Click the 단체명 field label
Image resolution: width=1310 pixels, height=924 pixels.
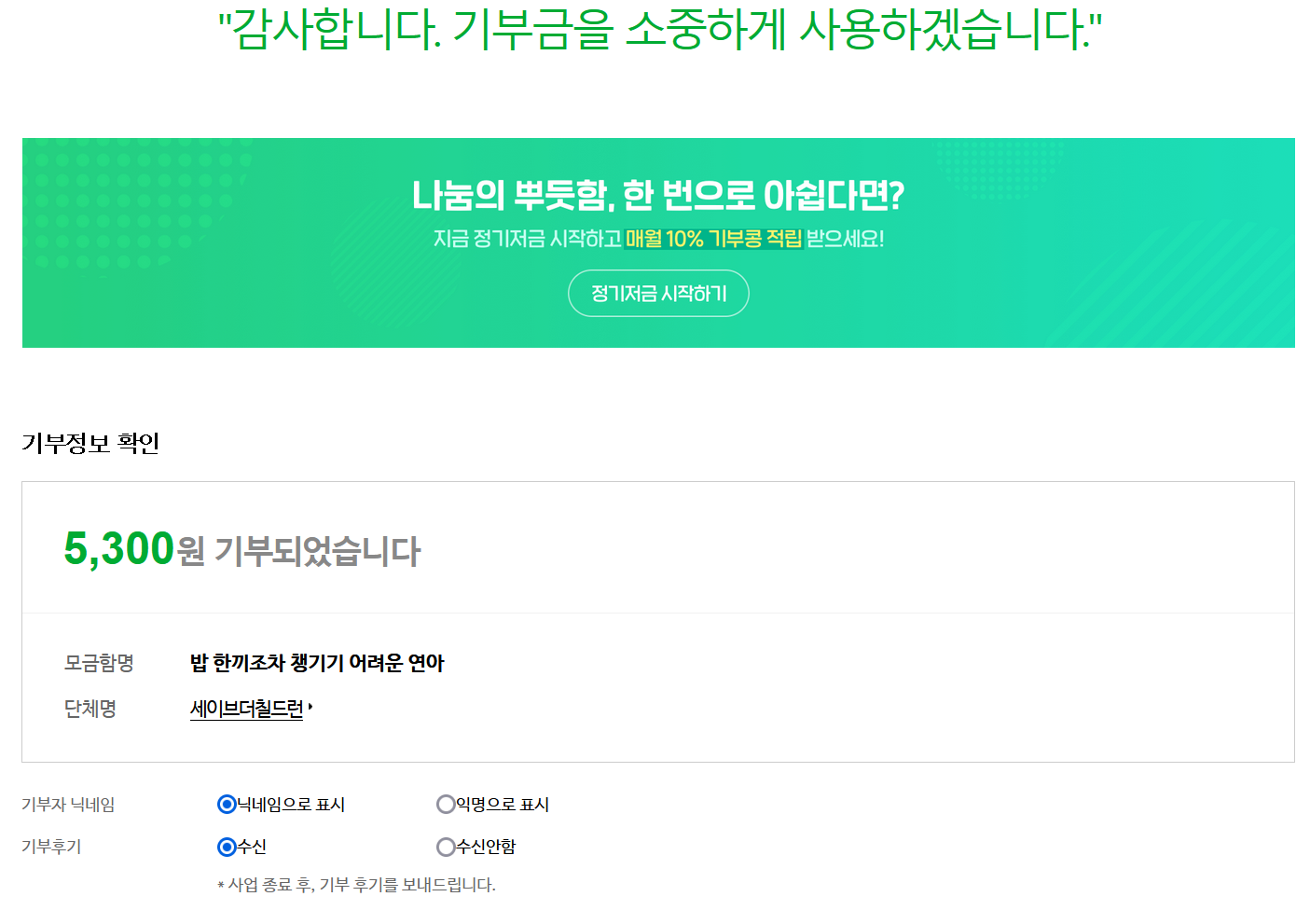(x=90, y=709)
